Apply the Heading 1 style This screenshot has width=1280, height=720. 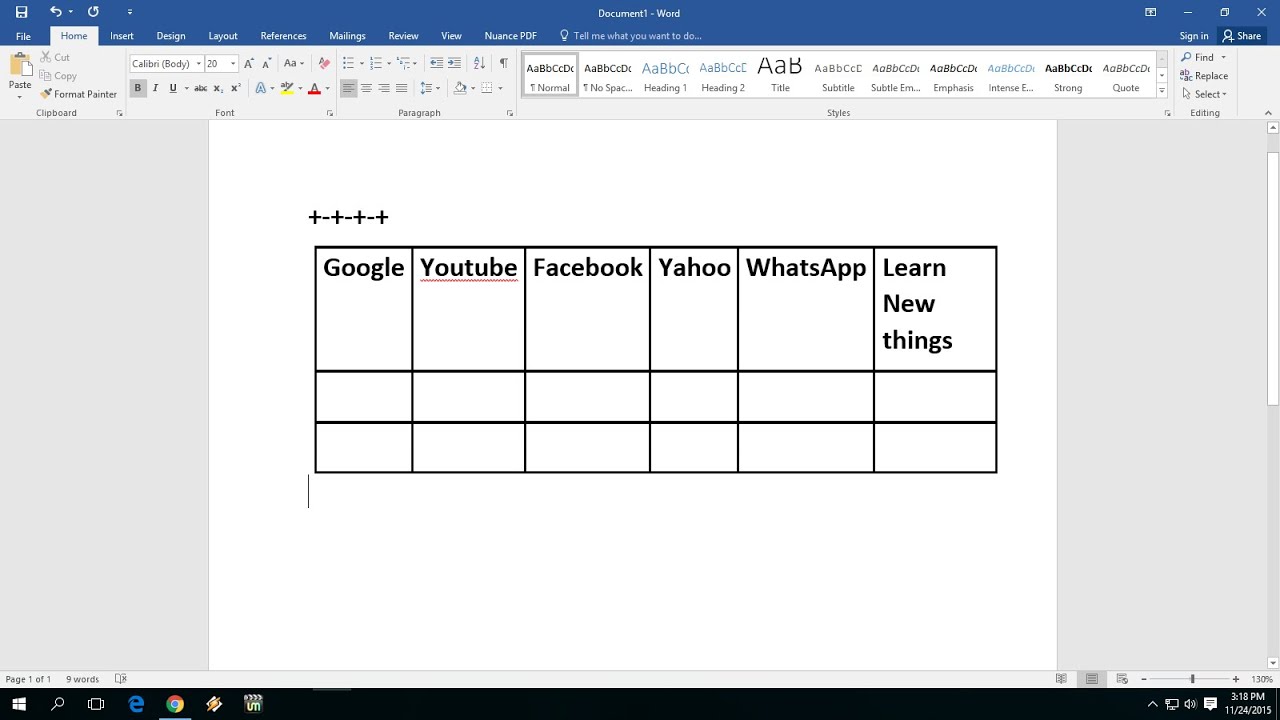click(x=665, y=76)
